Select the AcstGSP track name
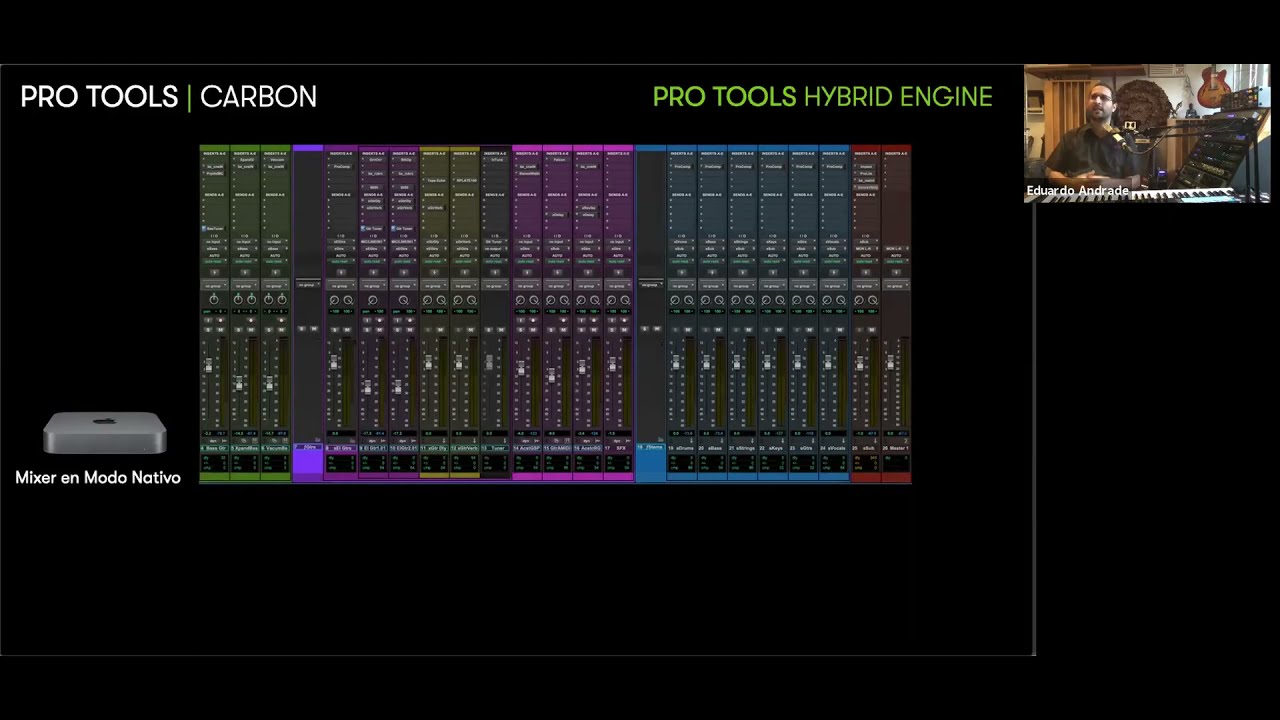Screen dimensions: 1280x720 click(527, 448)
